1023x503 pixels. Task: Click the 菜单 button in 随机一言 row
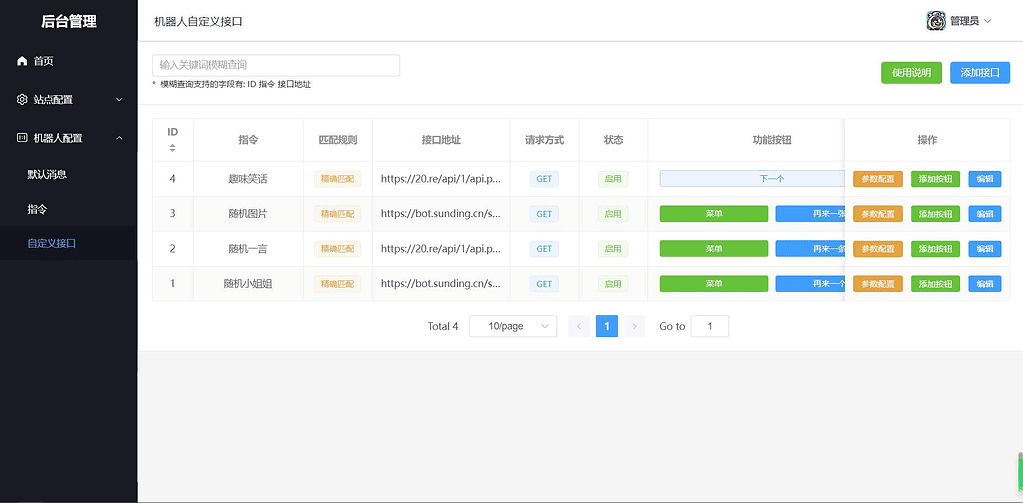pyautogui.click(x=714, y=249)
